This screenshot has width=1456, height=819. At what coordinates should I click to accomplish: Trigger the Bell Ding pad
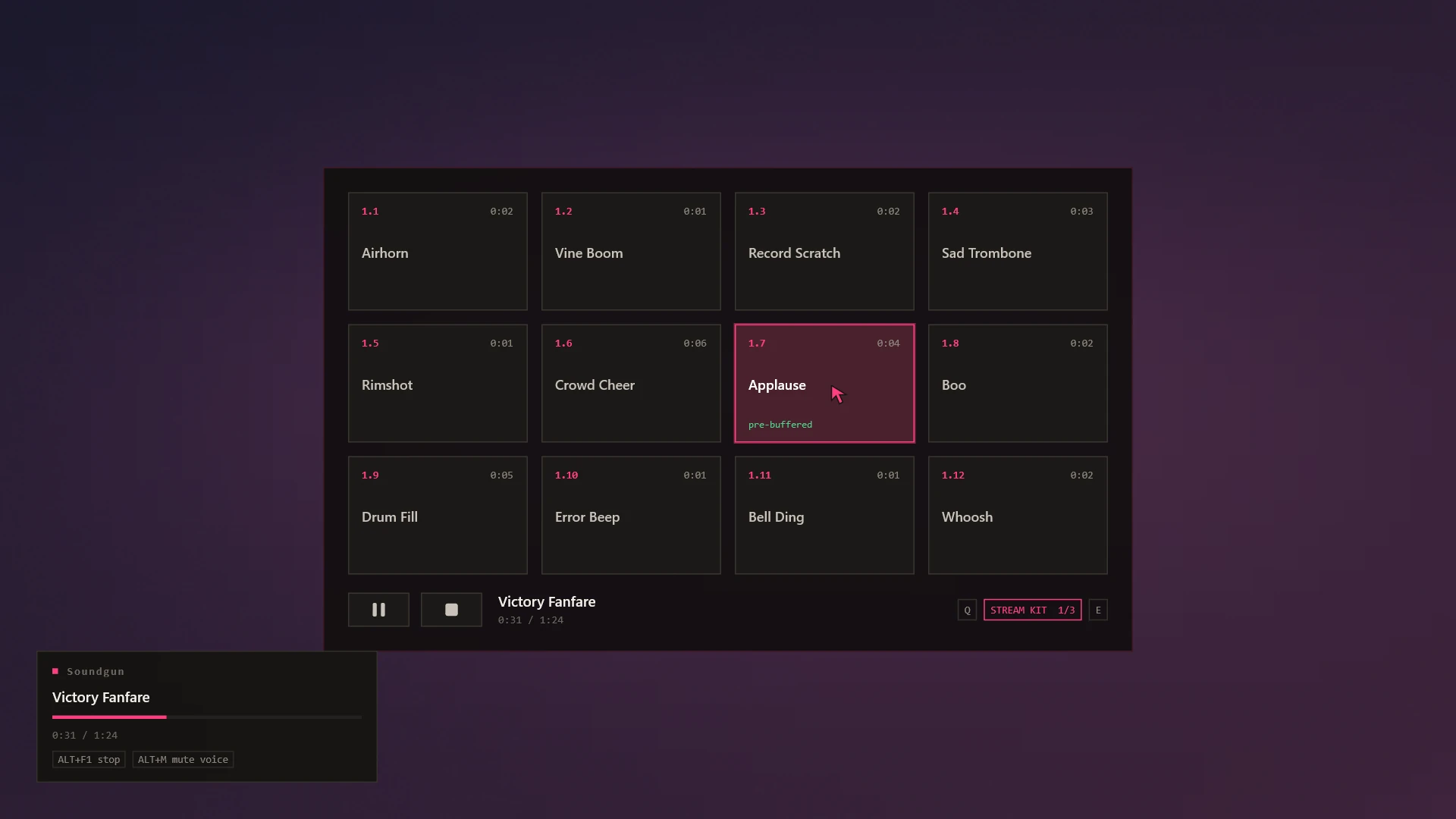(x=824, y=515)
